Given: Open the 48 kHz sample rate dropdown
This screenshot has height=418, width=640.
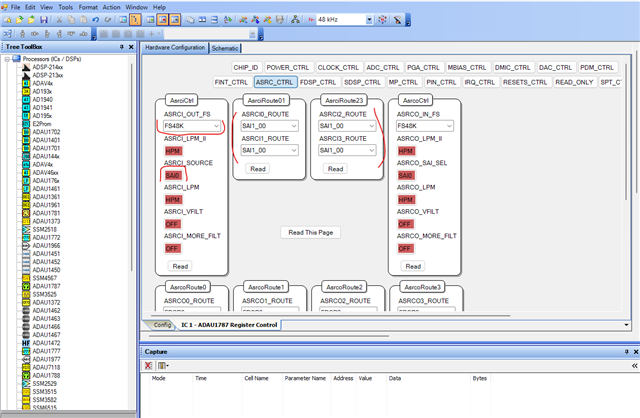Looking at the screenshot, I should tap(369, 20).
